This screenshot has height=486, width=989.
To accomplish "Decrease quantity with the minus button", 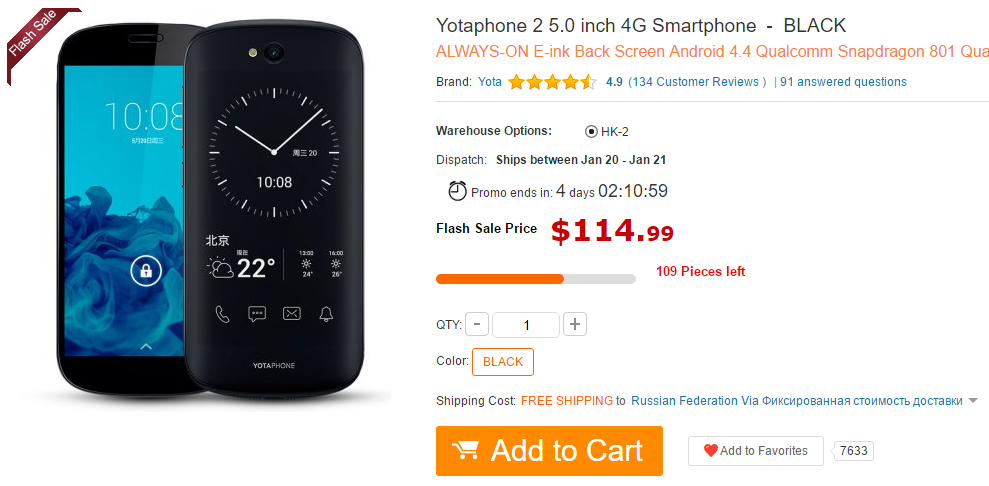I will click(x=477, y=325).
